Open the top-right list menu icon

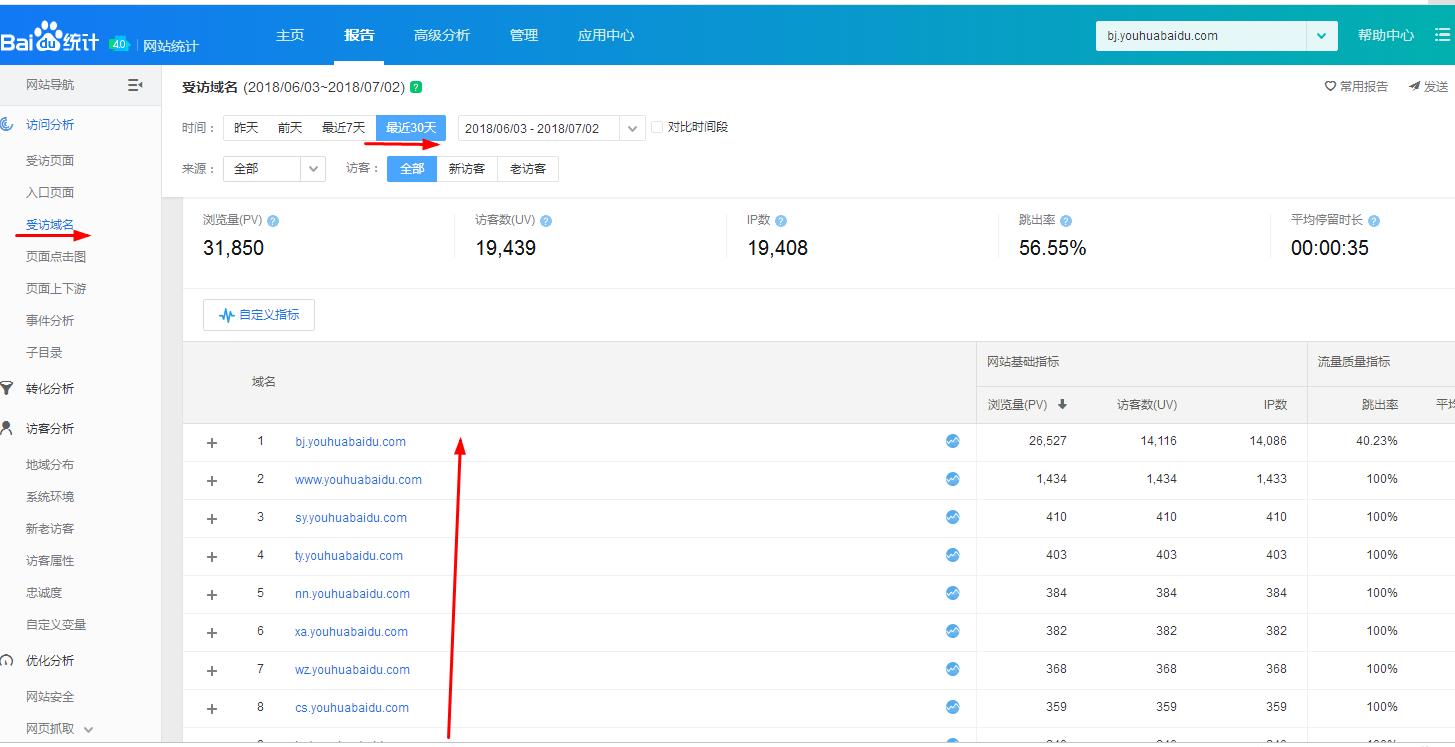pos(1441,35)
